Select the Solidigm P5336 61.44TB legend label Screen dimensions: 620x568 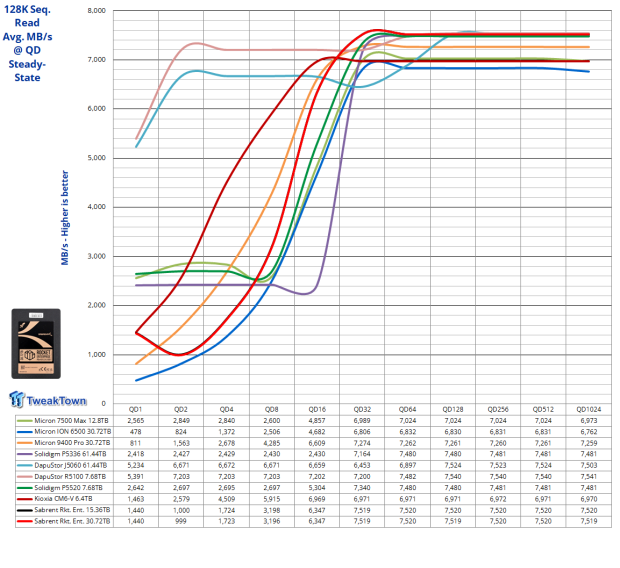pyautogui.click(x=70, y=454)
